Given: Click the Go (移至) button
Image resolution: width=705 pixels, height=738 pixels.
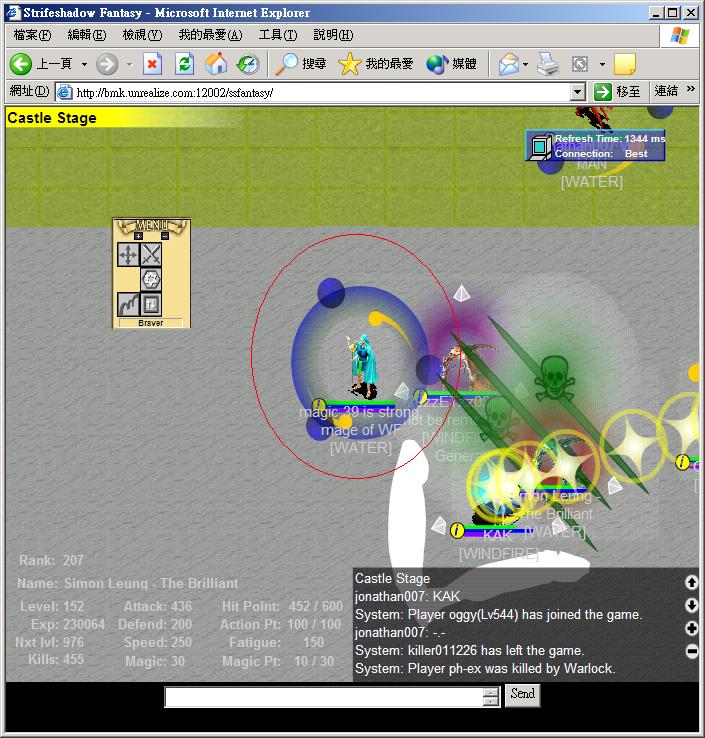Looking at the screenshot, I should coord(617,91).
